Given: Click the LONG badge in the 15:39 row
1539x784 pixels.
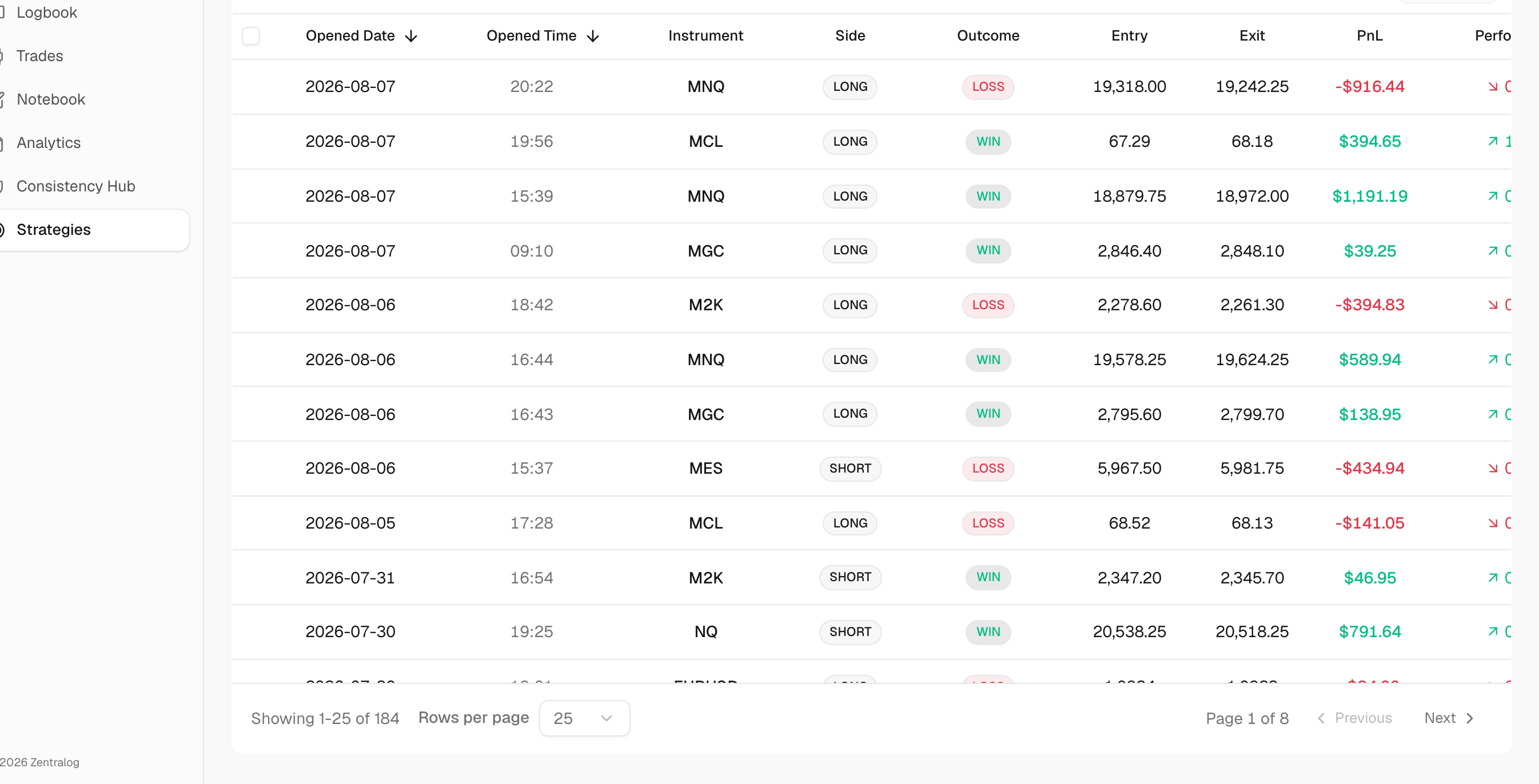Looking at the screenshot, I should point(850,197).
